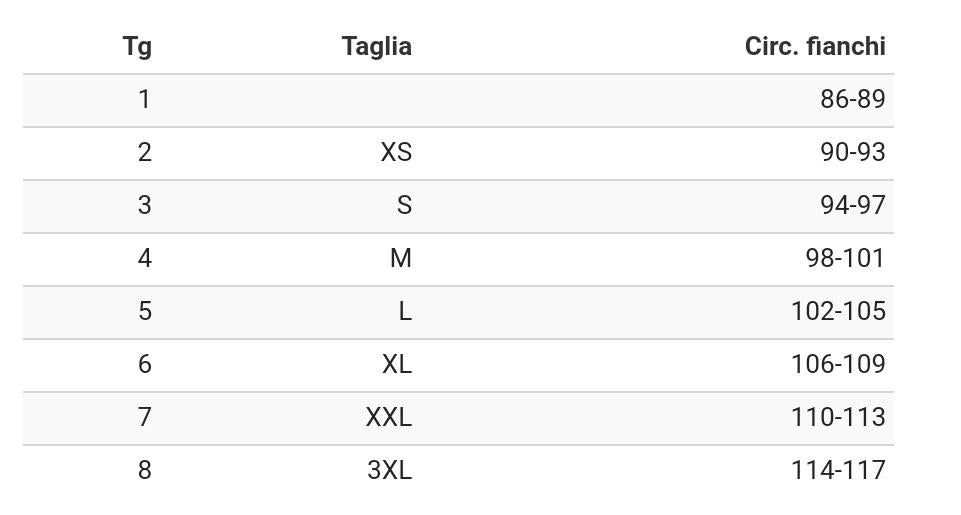Screen dimensions: 961x515
Task: Click the Taglia column header
Action: [376, 46]
